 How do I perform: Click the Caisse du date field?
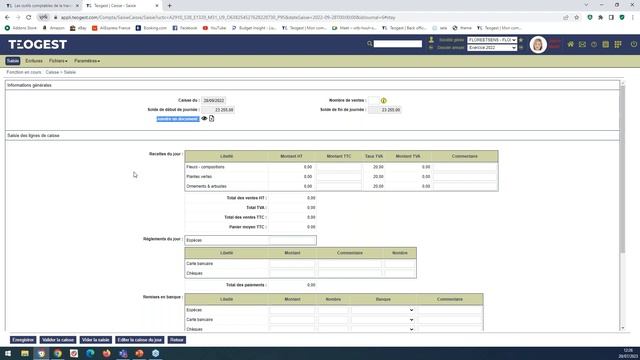(213, 100)
